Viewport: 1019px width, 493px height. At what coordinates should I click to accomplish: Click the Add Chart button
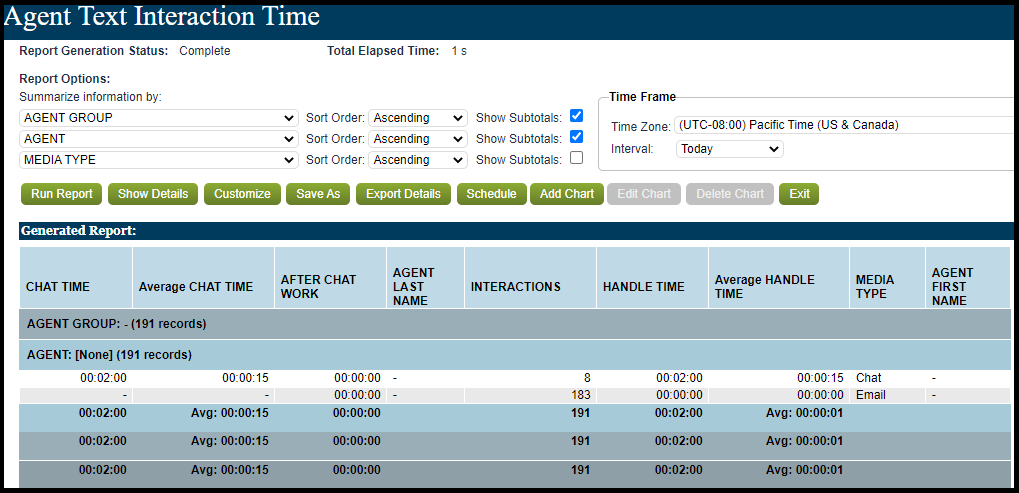pyautogui.click(x=567, y=194)
